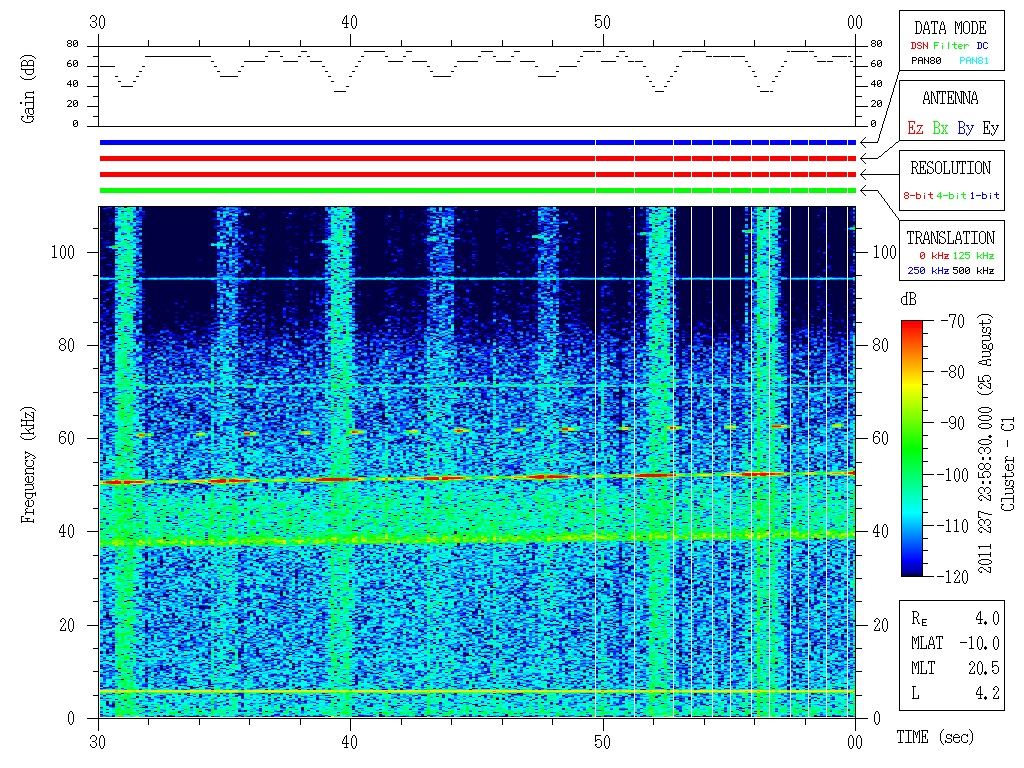Click the RESOLUTION legend title
This screenshot has height=768, width=1024.
tap(950, 168)
